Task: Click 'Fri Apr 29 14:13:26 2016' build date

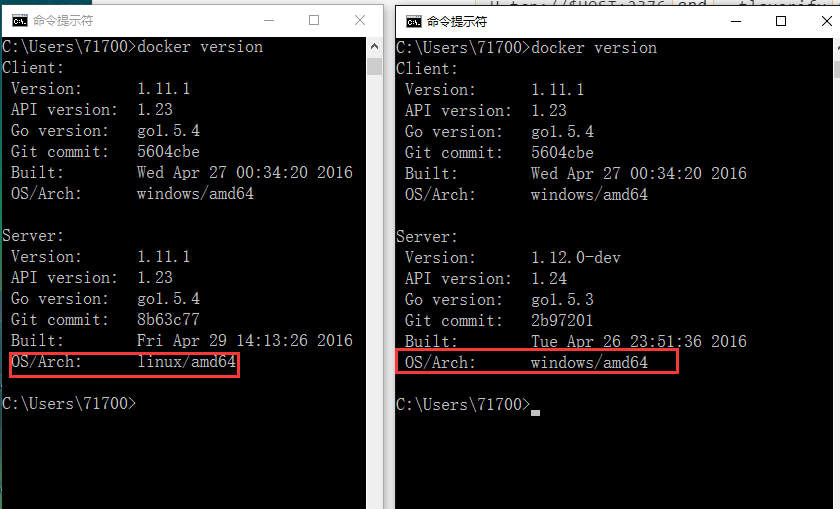Action: (x=245, y=340)
